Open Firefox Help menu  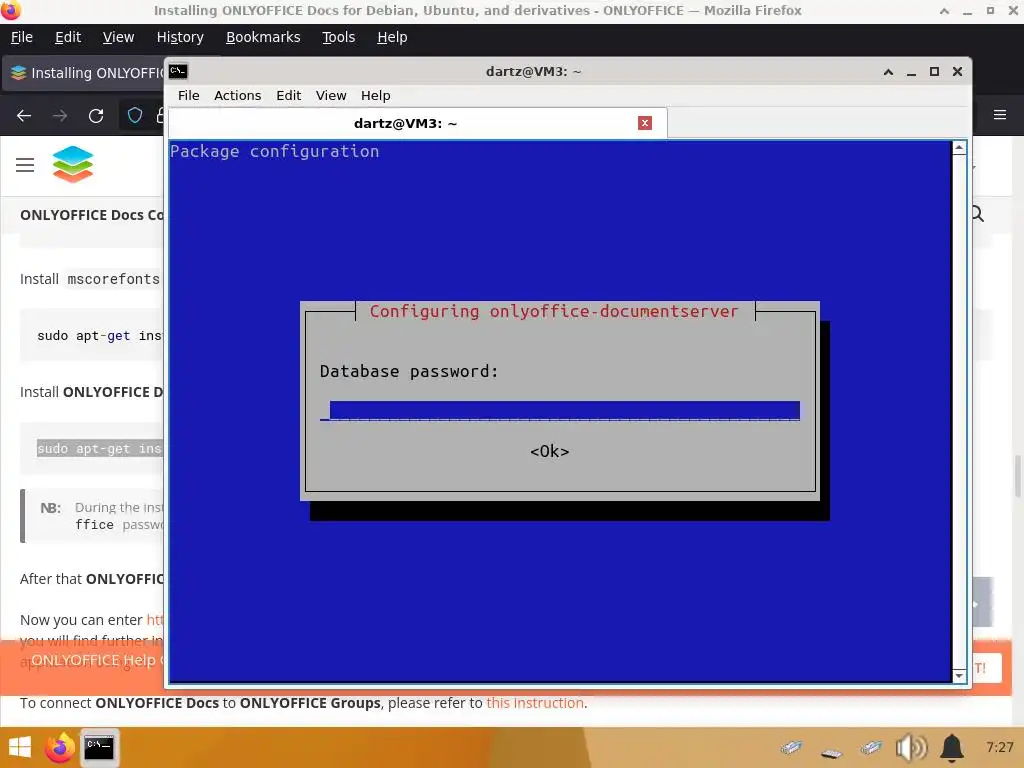pyautogui.click(x=392, y=37)
